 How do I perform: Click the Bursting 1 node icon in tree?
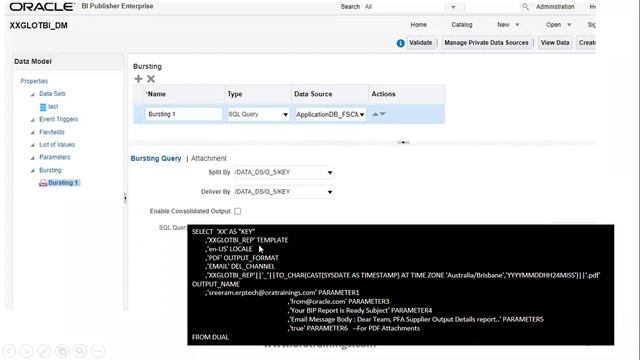tap(43, 183)
